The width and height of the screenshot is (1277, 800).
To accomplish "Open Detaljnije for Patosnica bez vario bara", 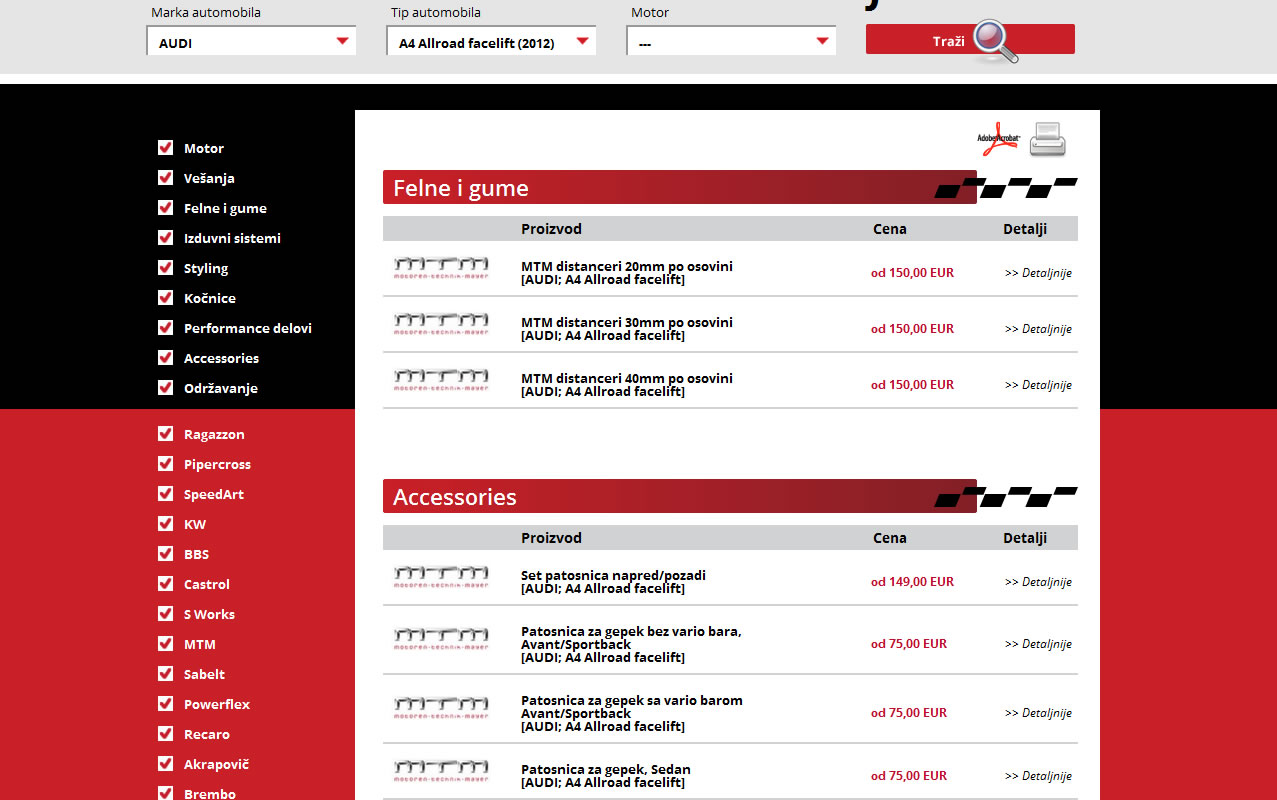I will [1038, 644].
